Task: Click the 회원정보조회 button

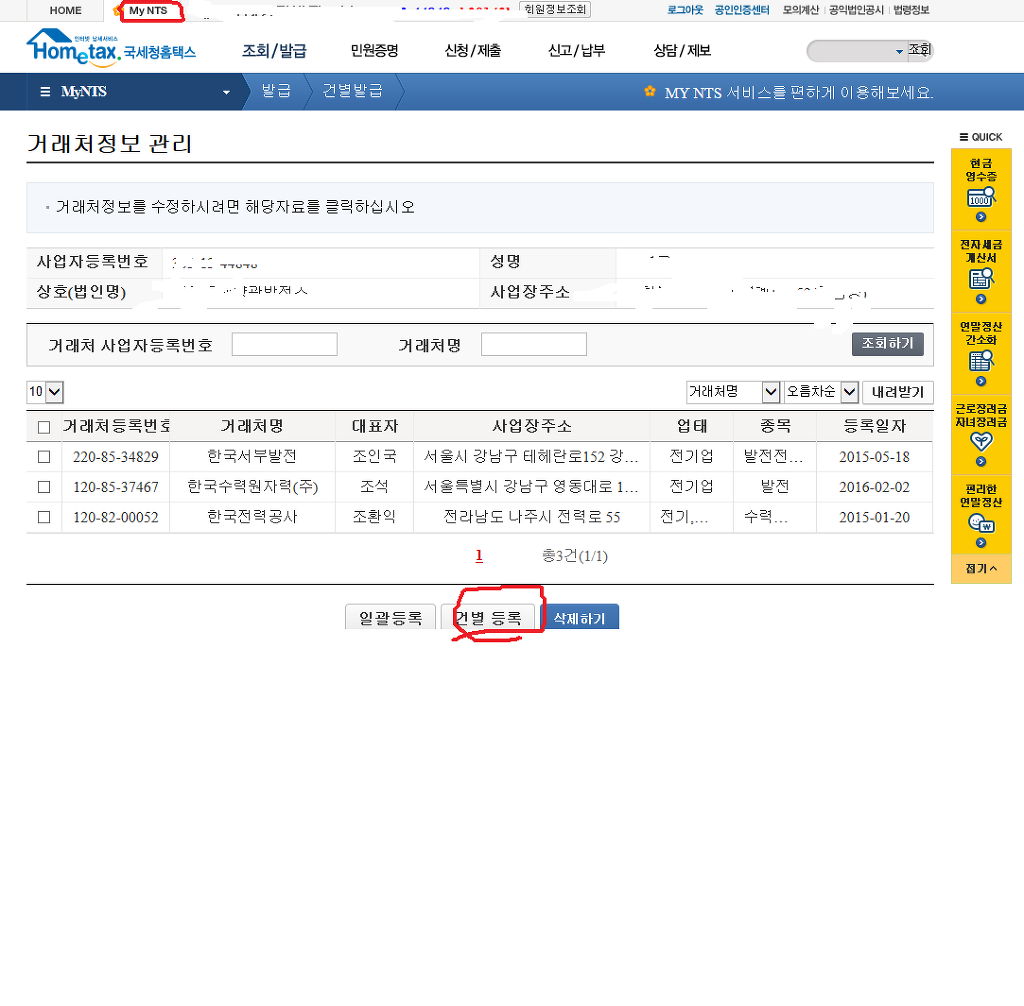Action: tap(555, 9)
